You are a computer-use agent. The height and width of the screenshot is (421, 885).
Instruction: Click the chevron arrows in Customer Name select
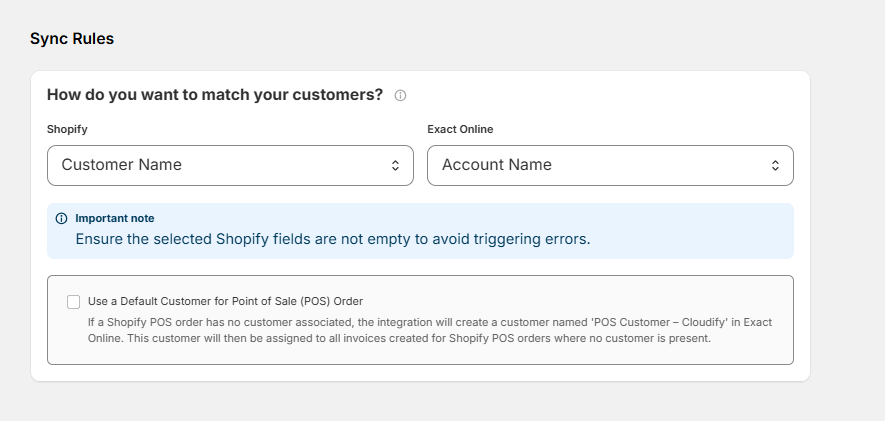tap(396, 165)
